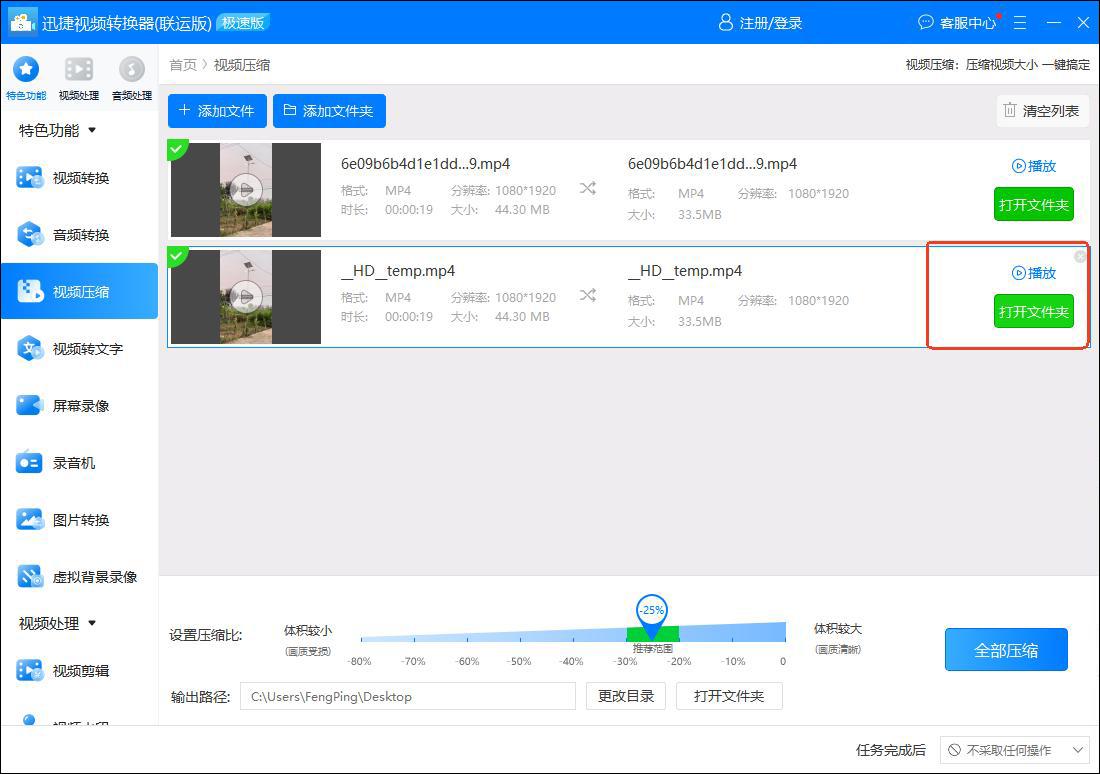Toggle the green checkmark on __HD__temp.mp4
The height and width of the screenshot is (774, 1100).
click(176, 256)
